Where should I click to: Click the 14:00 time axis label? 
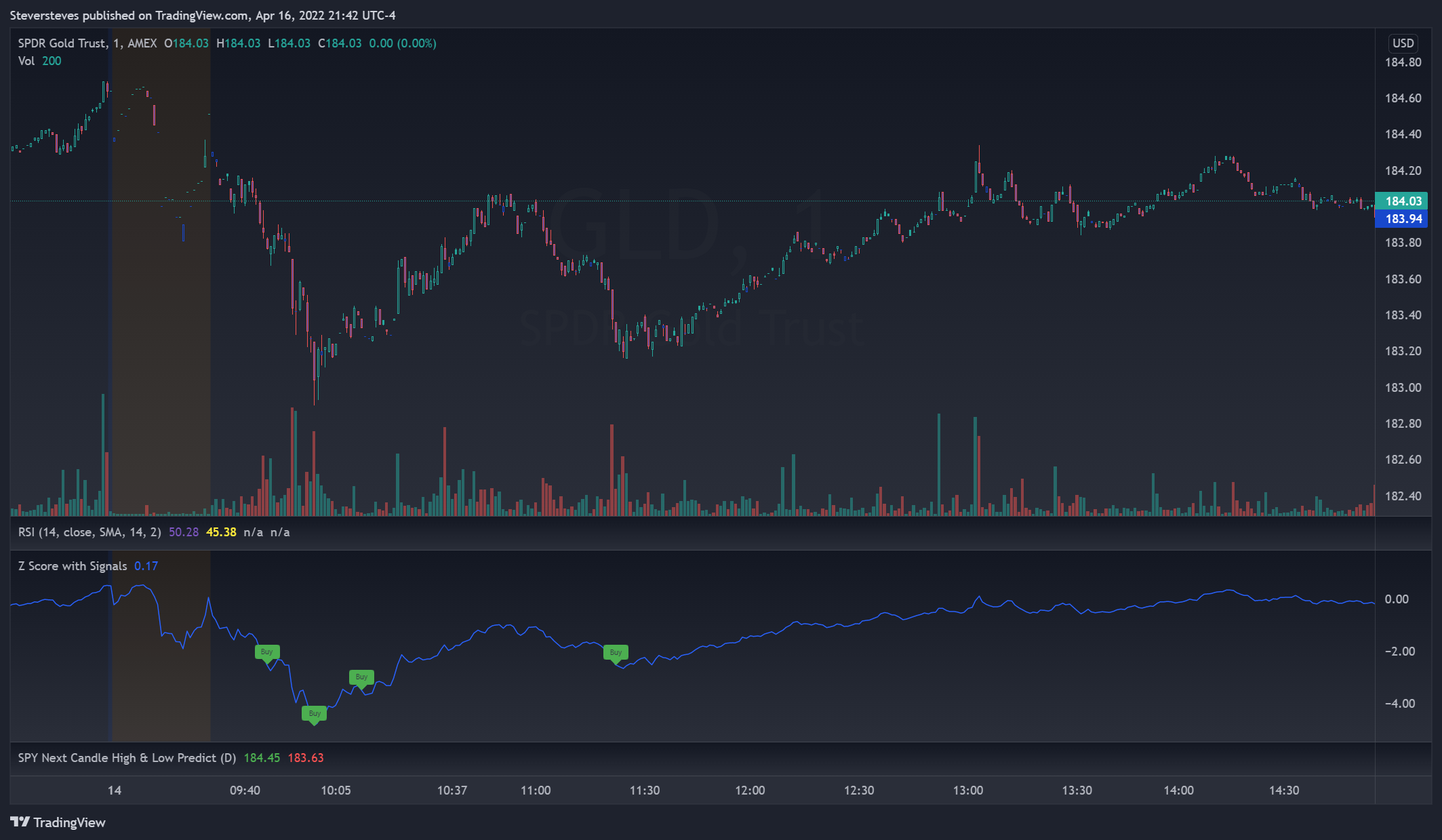click(x=1179, y=791)
